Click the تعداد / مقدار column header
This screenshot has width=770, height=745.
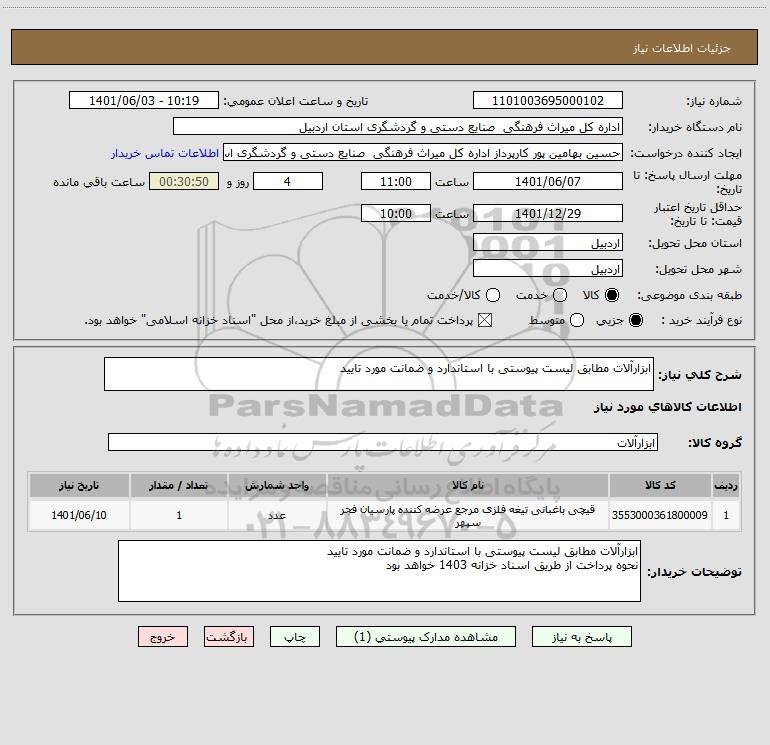coord(179,485)
